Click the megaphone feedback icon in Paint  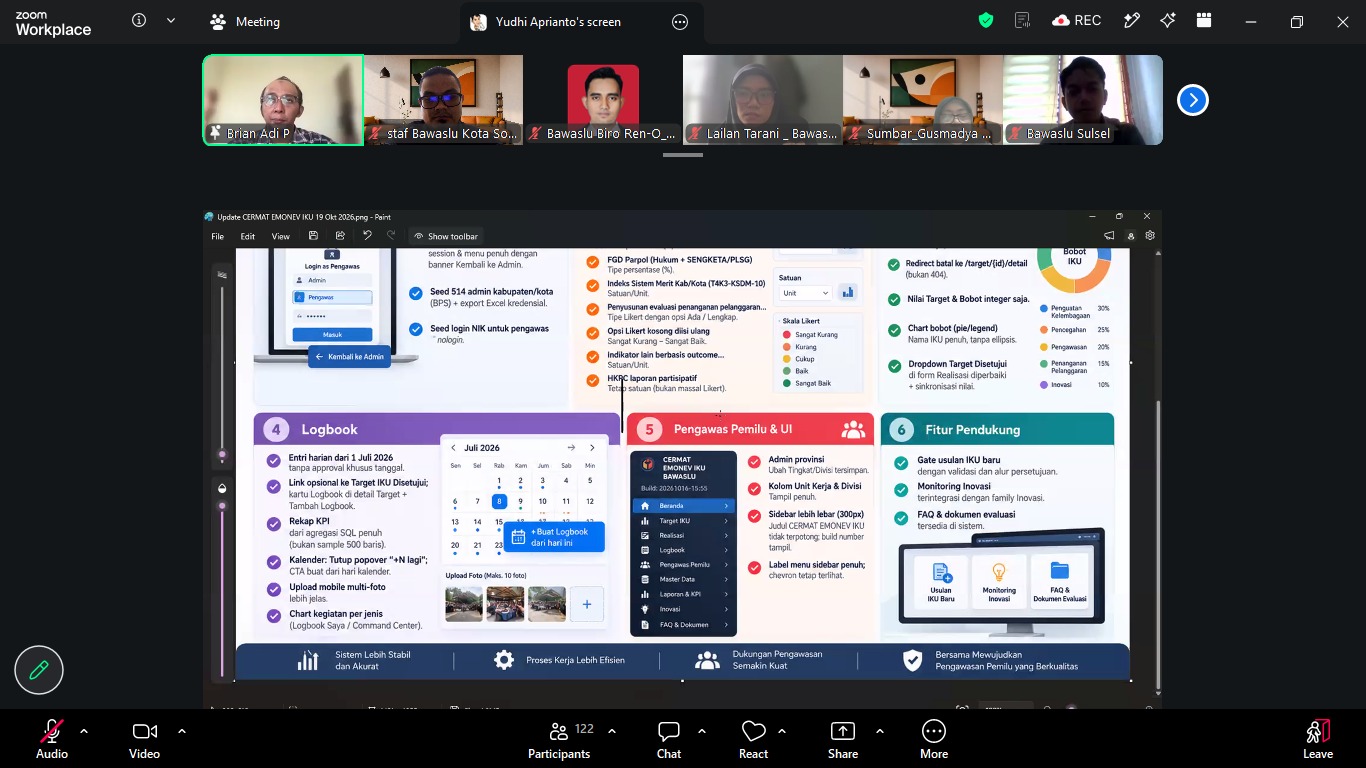tap(1109, 236)
